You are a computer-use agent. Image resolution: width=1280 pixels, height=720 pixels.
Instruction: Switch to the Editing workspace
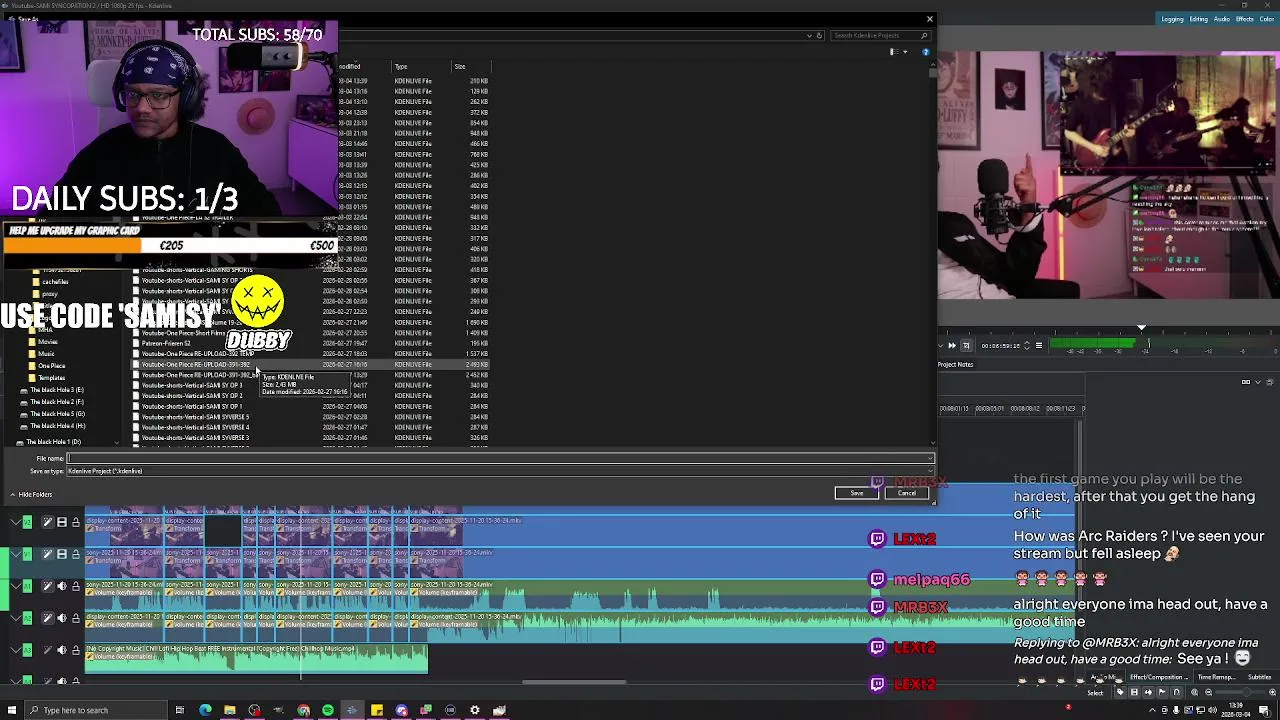click(1198, 19)
